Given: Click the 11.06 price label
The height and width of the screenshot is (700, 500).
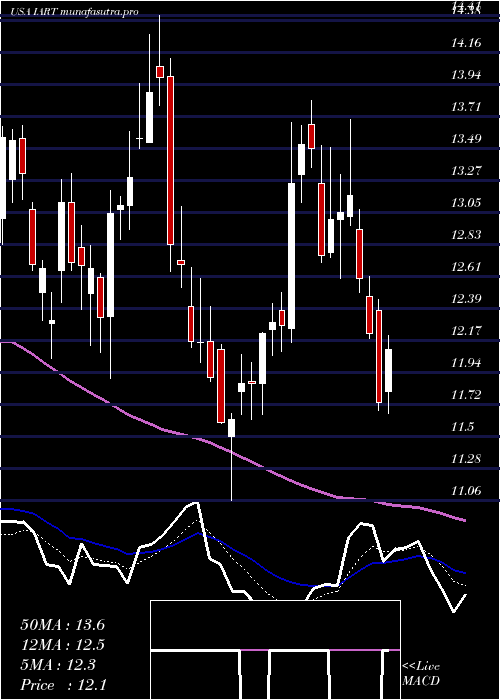Looking at the screenshot, I should pyautogui.click(x=466, y=491).
